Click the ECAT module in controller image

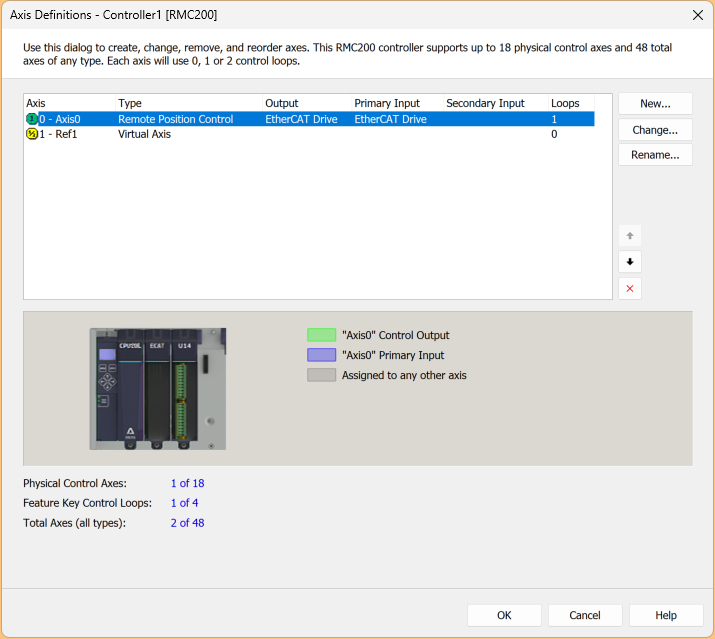pyautogui.click(x=157, y=390)
